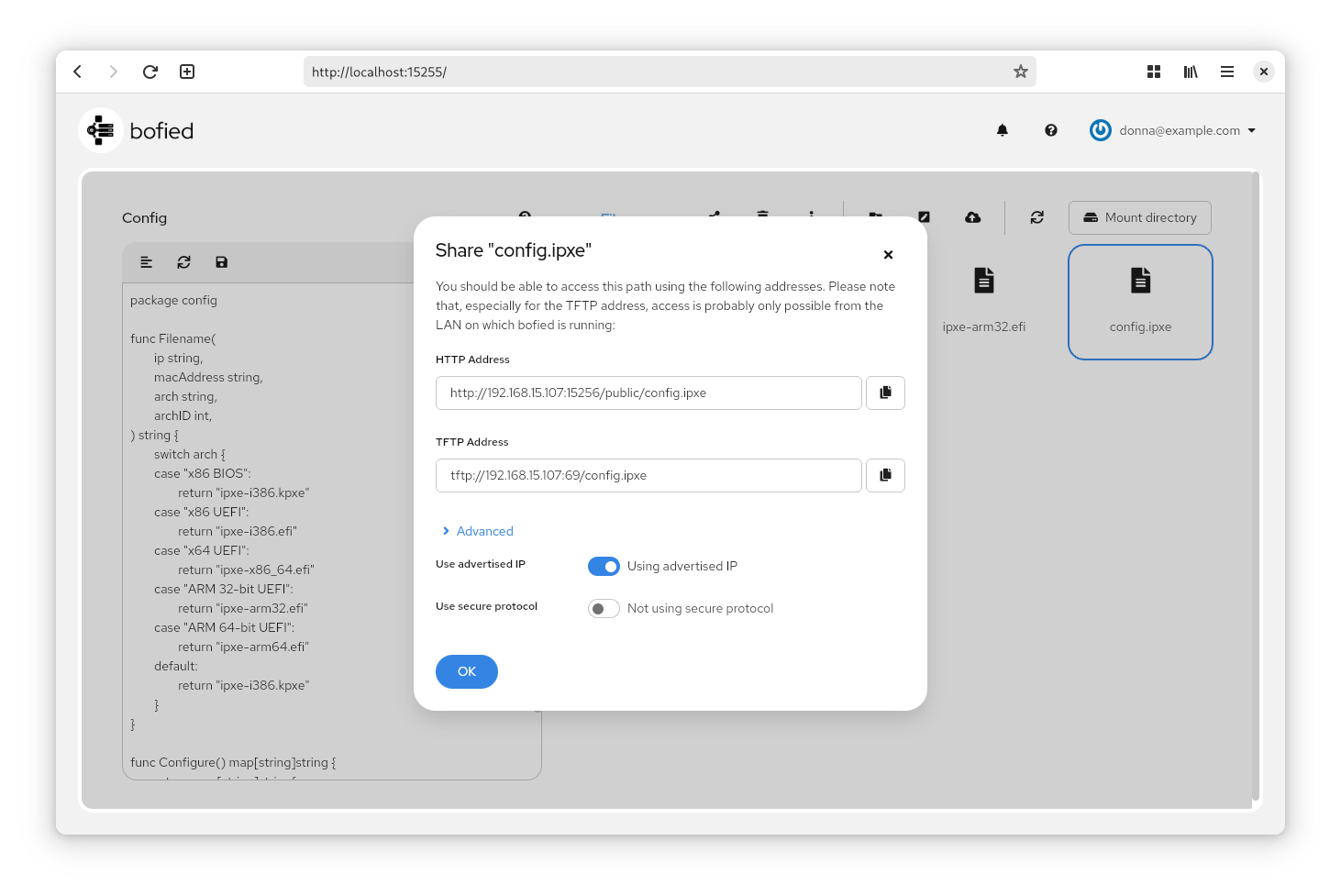Copy the HTTP address to clipboard
This screenshot has height=896, width=1341.
pos(885,393)
